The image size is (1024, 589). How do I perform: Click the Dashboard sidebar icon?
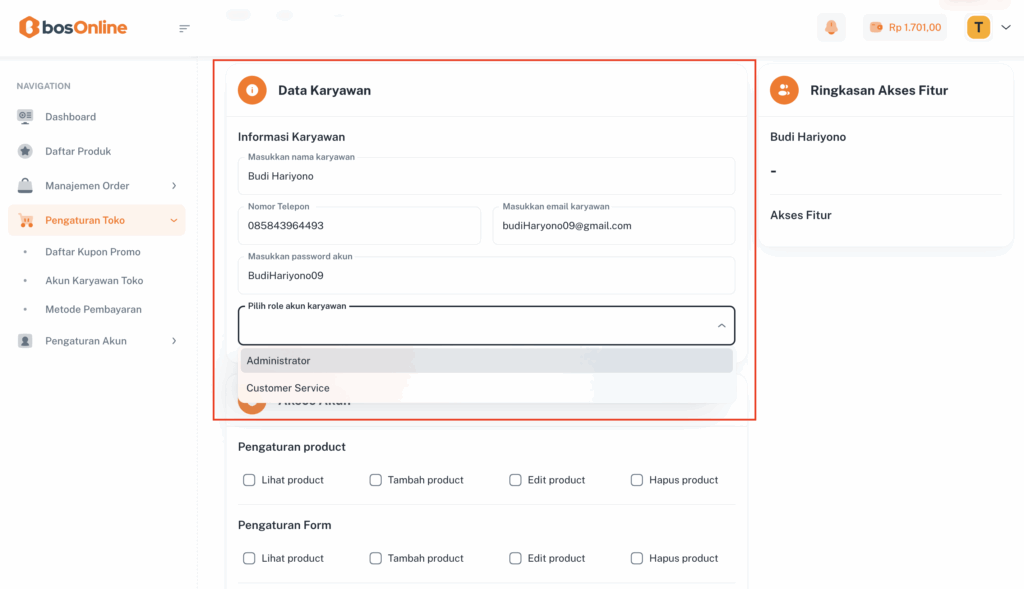[25, 117]
